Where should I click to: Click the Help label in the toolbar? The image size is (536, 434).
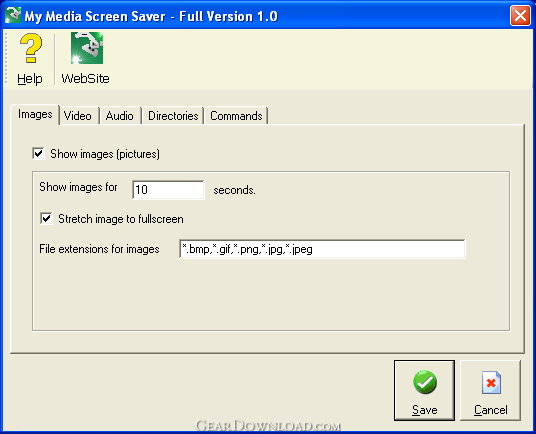pos(30,79)
